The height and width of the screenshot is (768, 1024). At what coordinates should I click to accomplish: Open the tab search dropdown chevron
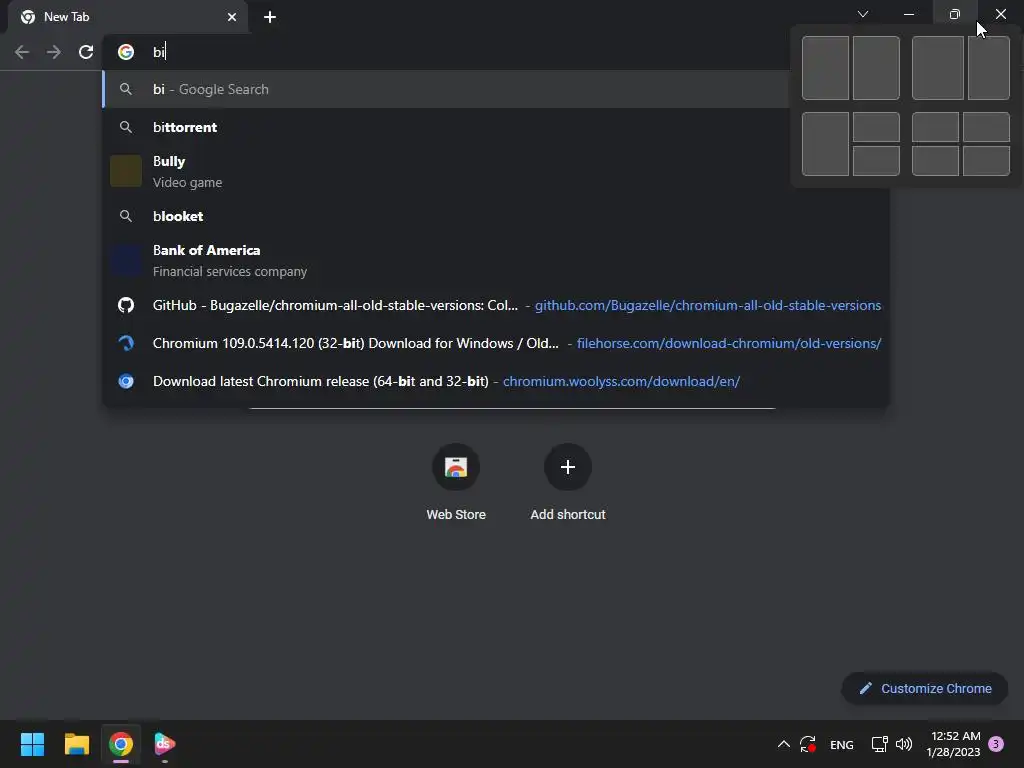(863, 14)
